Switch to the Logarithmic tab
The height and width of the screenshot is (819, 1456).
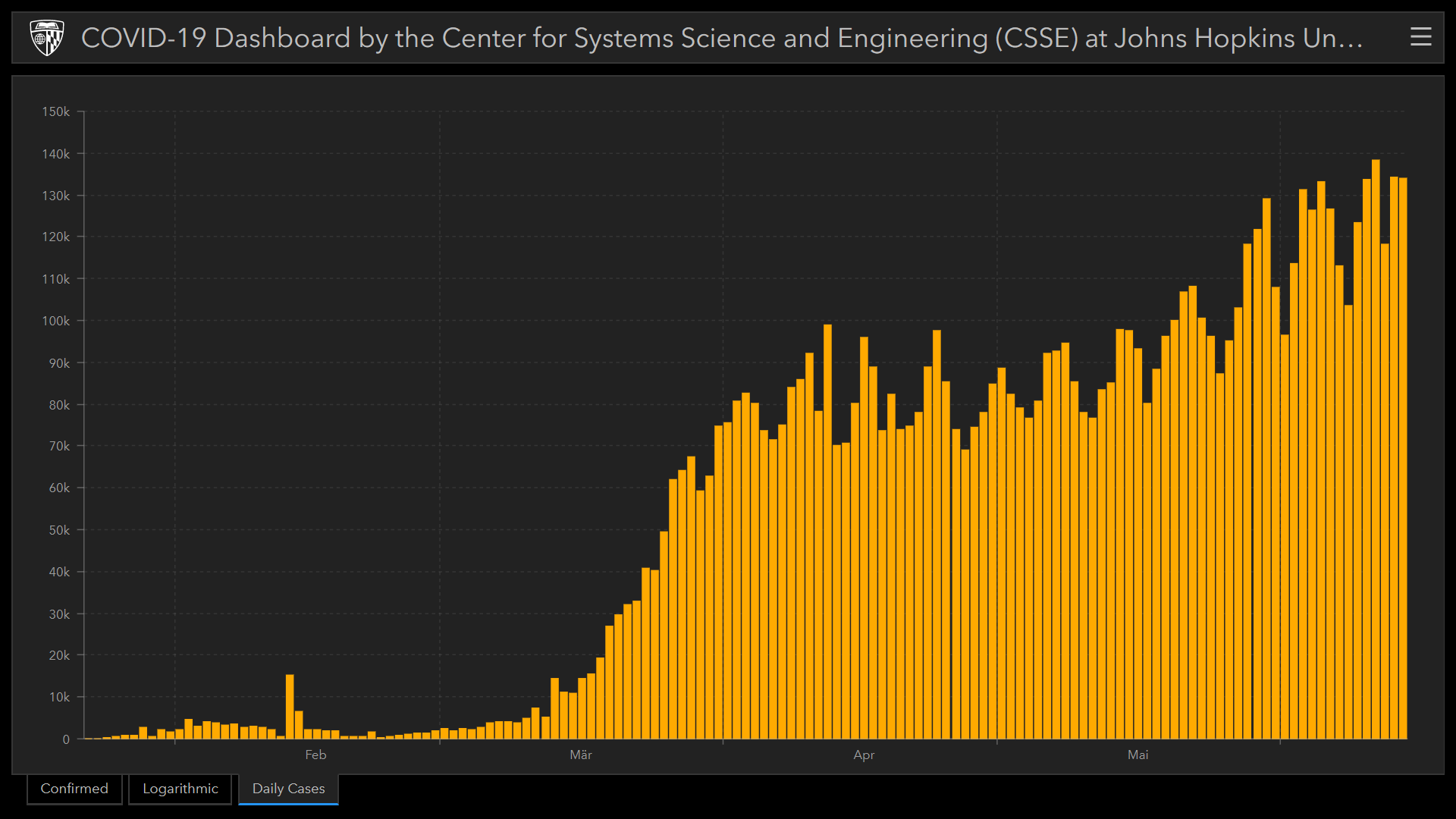[x=180, y=789]
